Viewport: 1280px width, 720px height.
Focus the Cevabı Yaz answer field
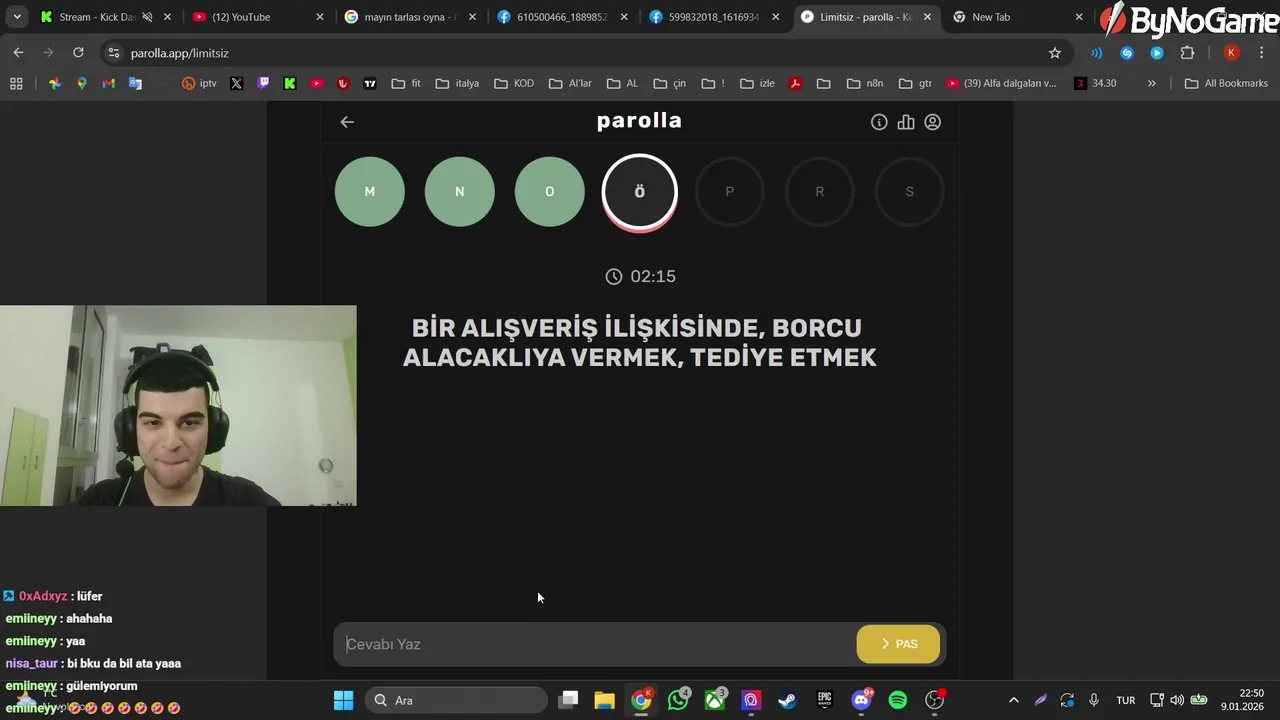point(596,644)
